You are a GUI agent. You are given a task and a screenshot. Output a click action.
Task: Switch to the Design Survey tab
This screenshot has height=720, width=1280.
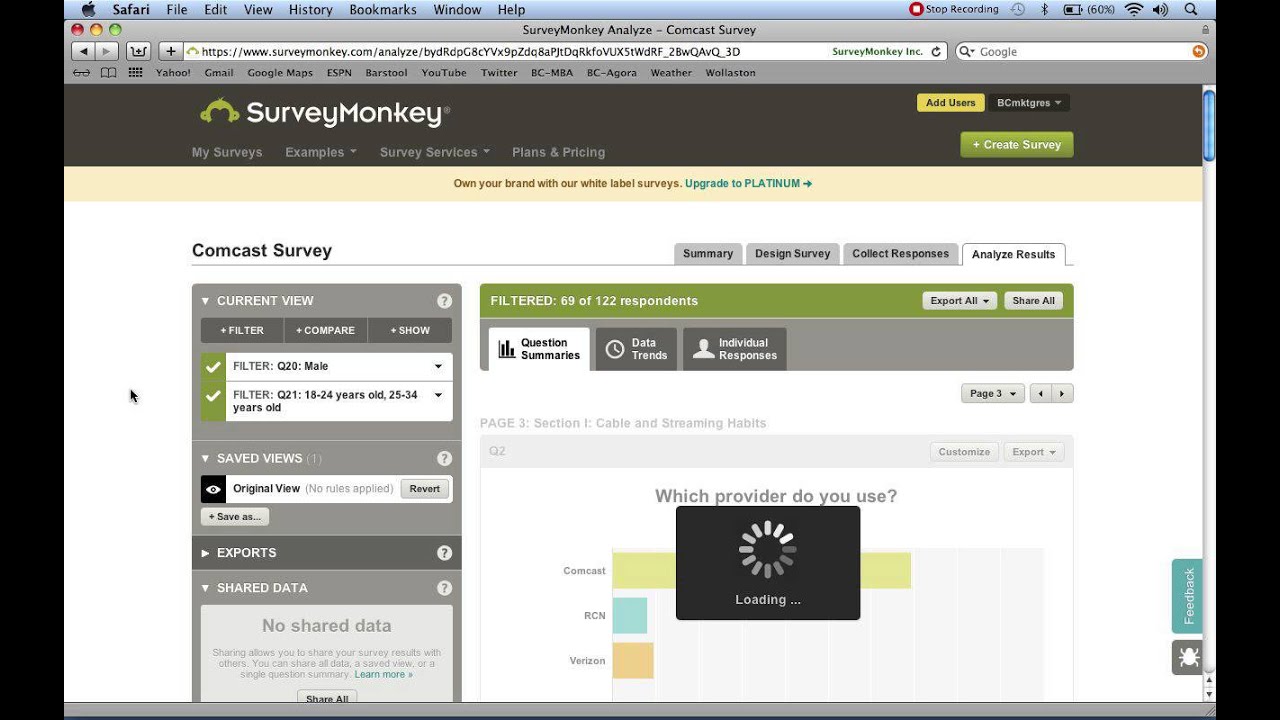(793, 254)
